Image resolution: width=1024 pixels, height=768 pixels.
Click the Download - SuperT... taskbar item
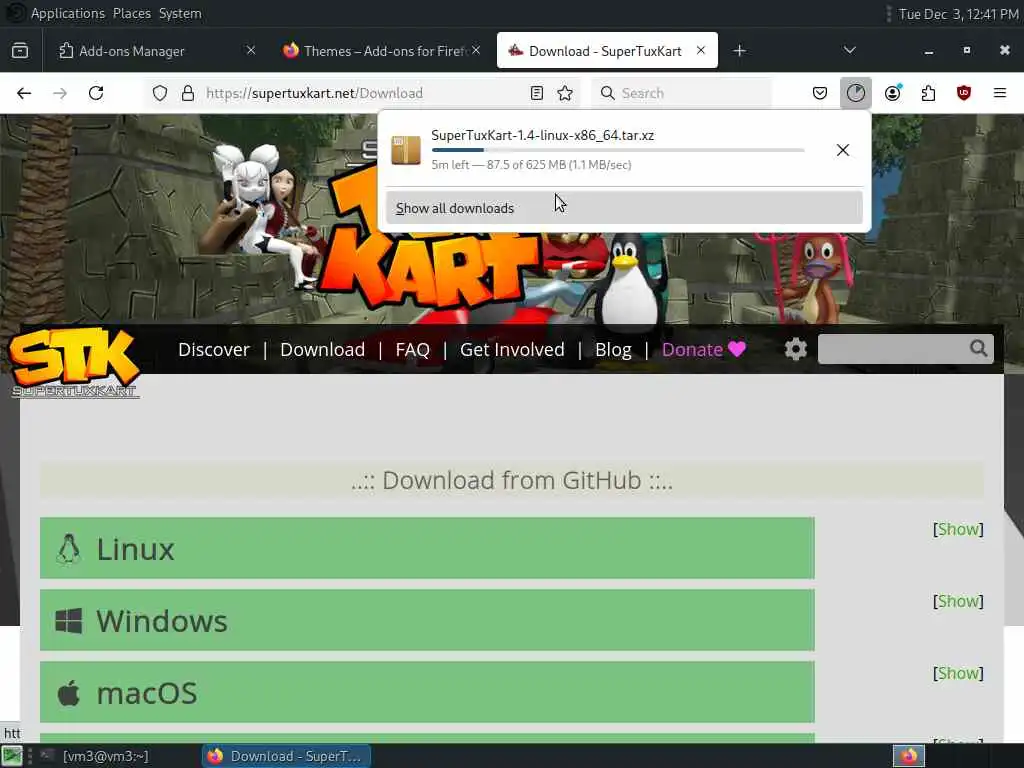[x=286, y=756]
